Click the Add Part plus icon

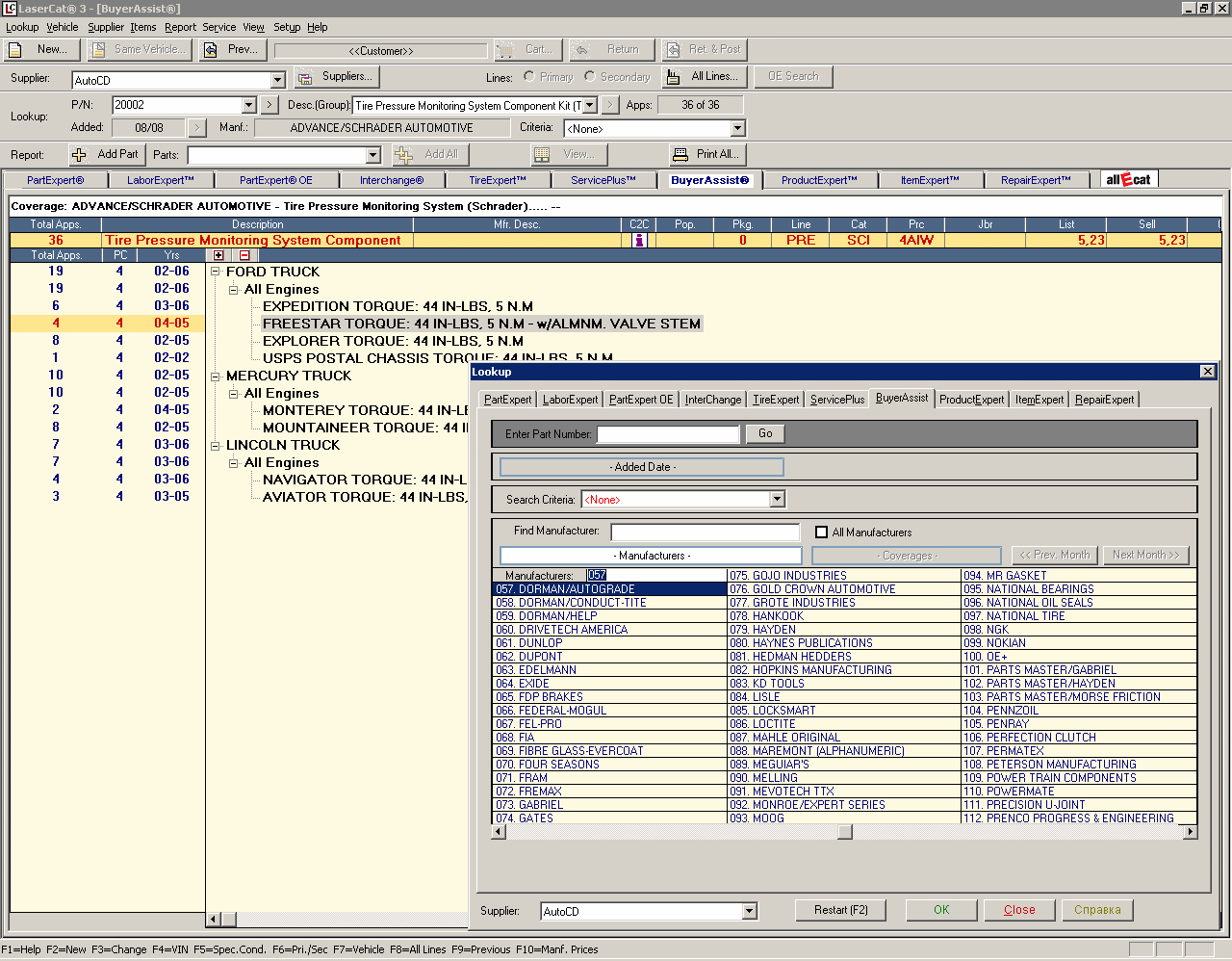tap(79, 154)
